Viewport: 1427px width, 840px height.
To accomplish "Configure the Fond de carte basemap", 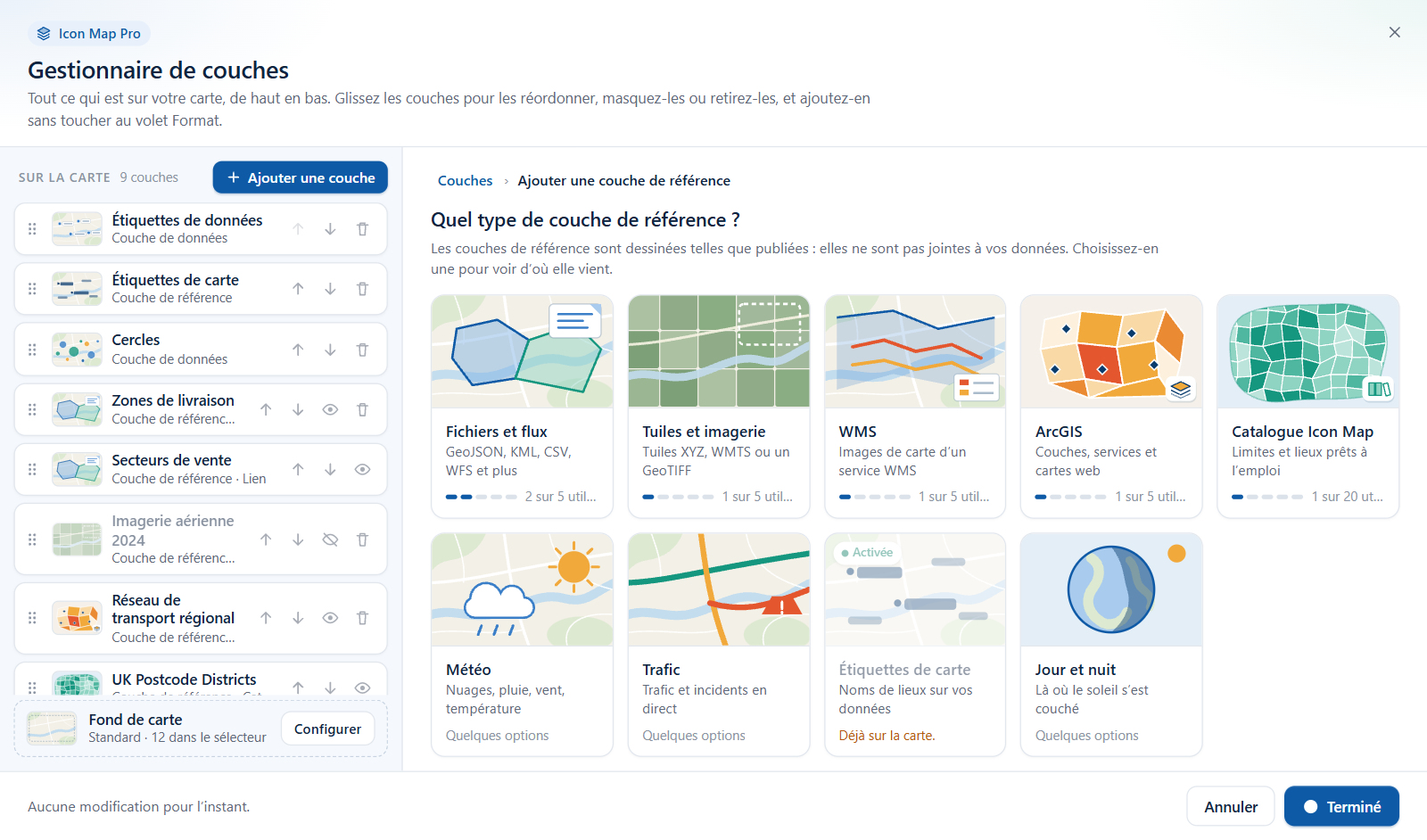I will 327,729.
